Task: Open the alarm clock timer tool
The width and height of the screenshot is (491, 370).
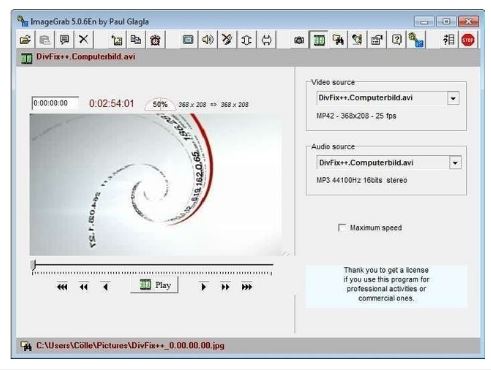Action: point(155,40)
